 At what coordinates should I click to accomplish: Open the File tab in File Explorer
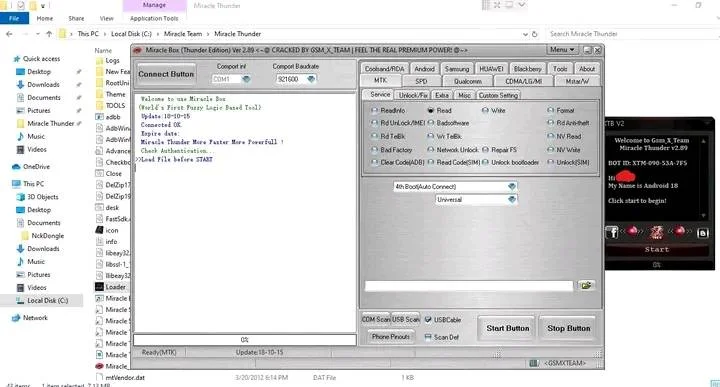(14, 18)
